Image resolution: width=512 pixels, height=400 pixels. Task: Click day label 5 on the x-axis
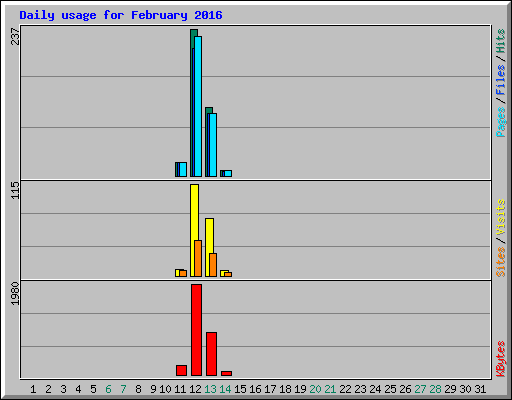click(x=93, y=389)
